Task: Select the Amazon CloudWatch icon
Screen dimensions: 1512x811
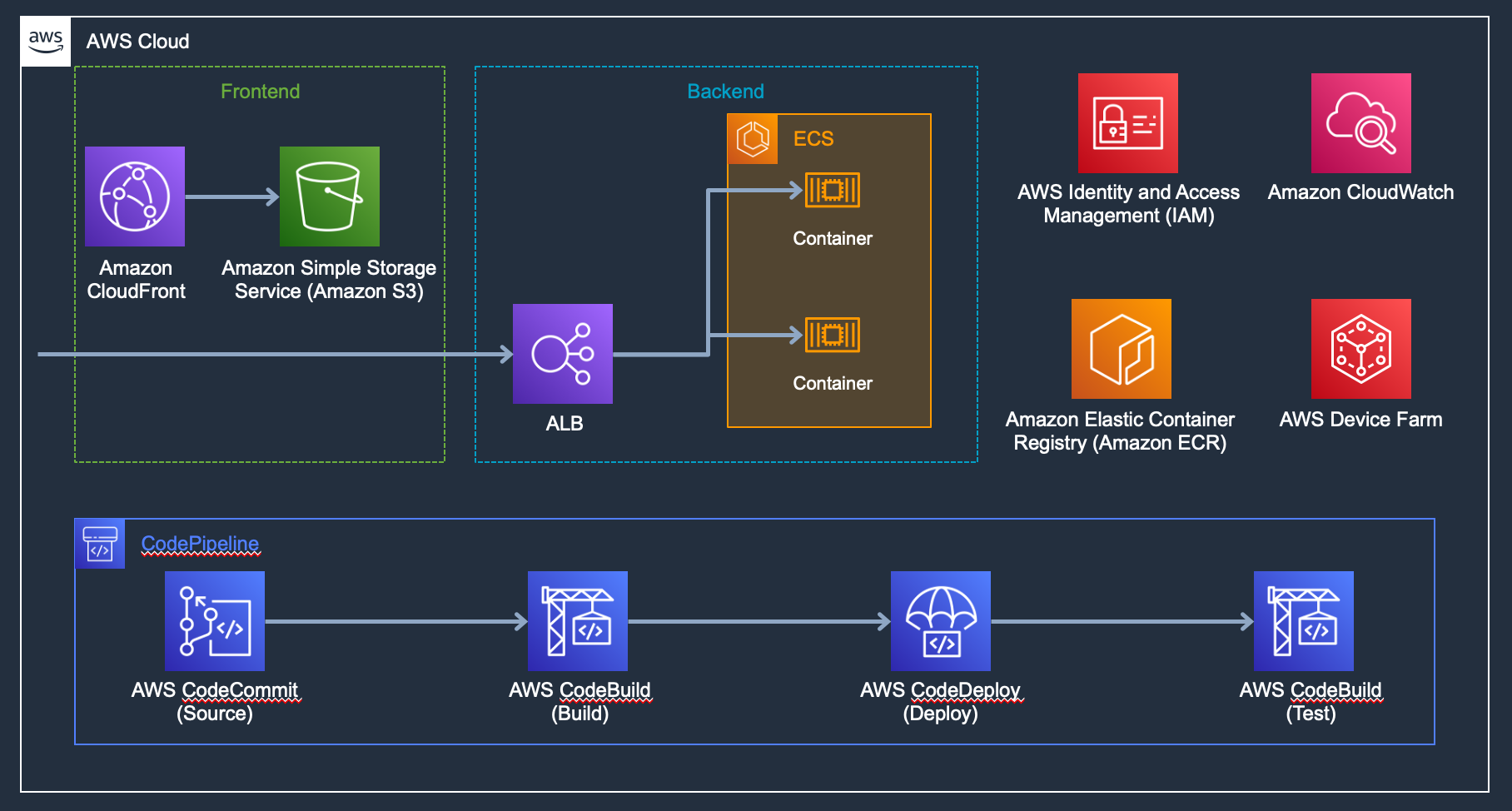Action: pyautogui.click(x=1361, y=123)
